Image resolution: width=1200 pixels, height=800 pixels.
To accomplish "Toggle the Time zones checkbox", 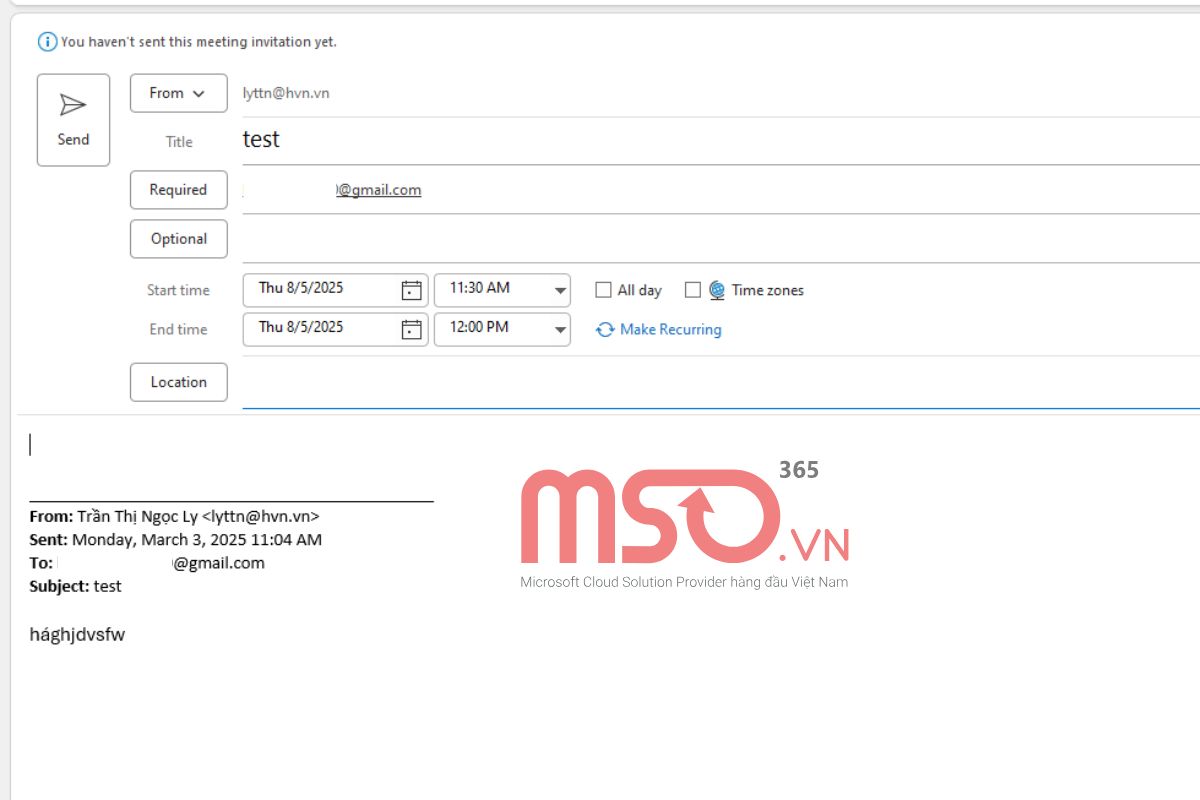I will (692, 290).
